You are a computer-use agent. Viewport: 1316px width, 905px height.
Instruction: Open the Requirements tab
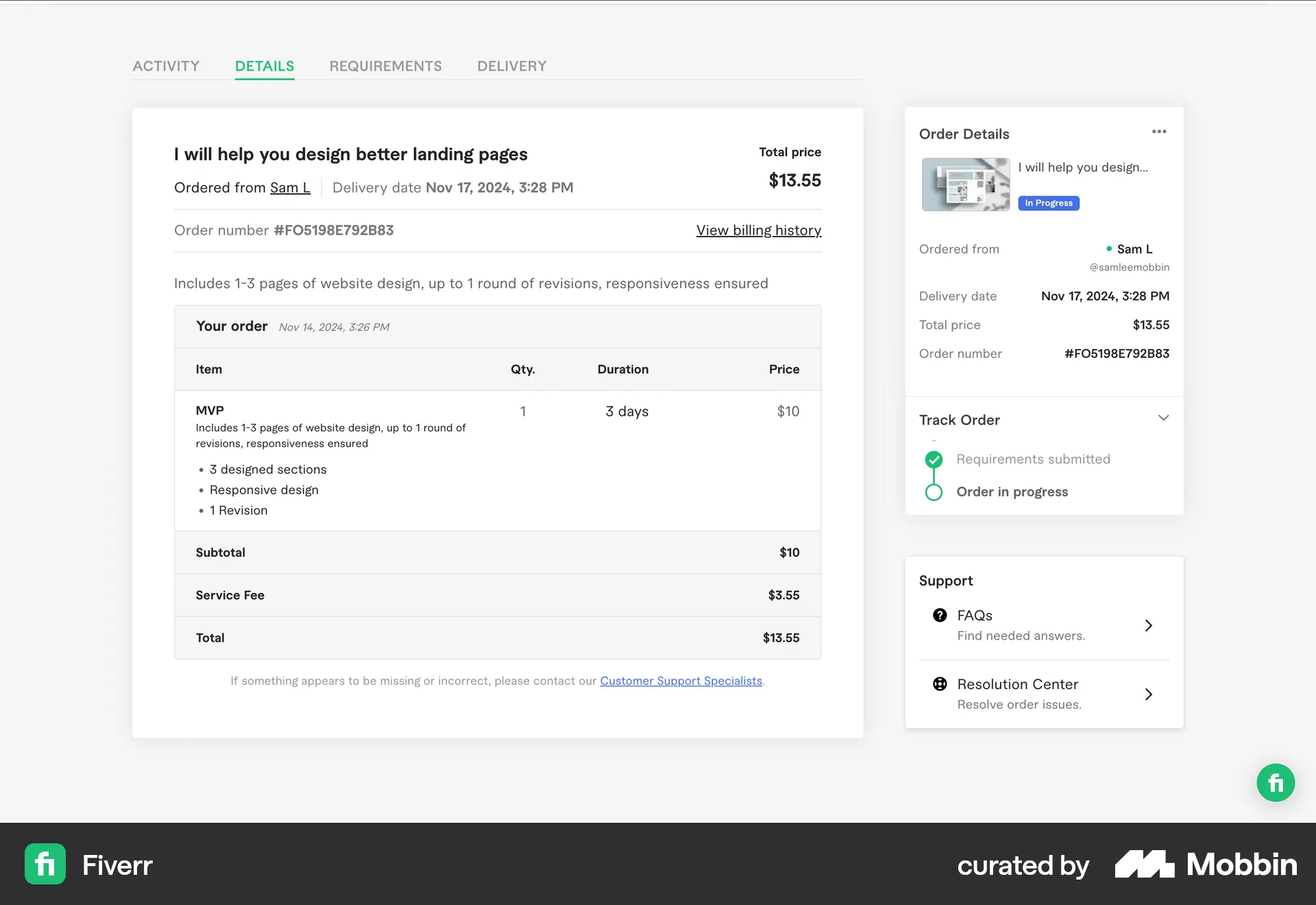click(x=385, y=66)
